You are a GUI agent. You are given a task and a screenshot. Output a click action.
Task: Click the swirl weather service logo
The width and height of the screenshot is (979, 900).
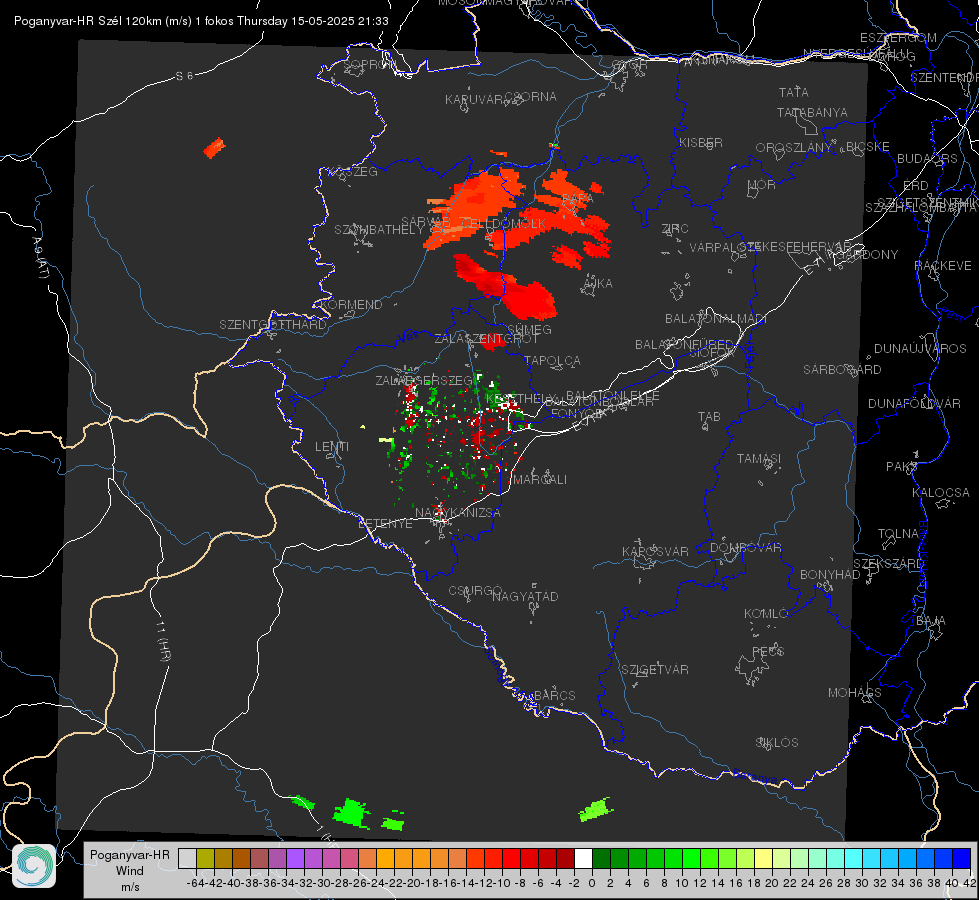(x=34, y=866)
